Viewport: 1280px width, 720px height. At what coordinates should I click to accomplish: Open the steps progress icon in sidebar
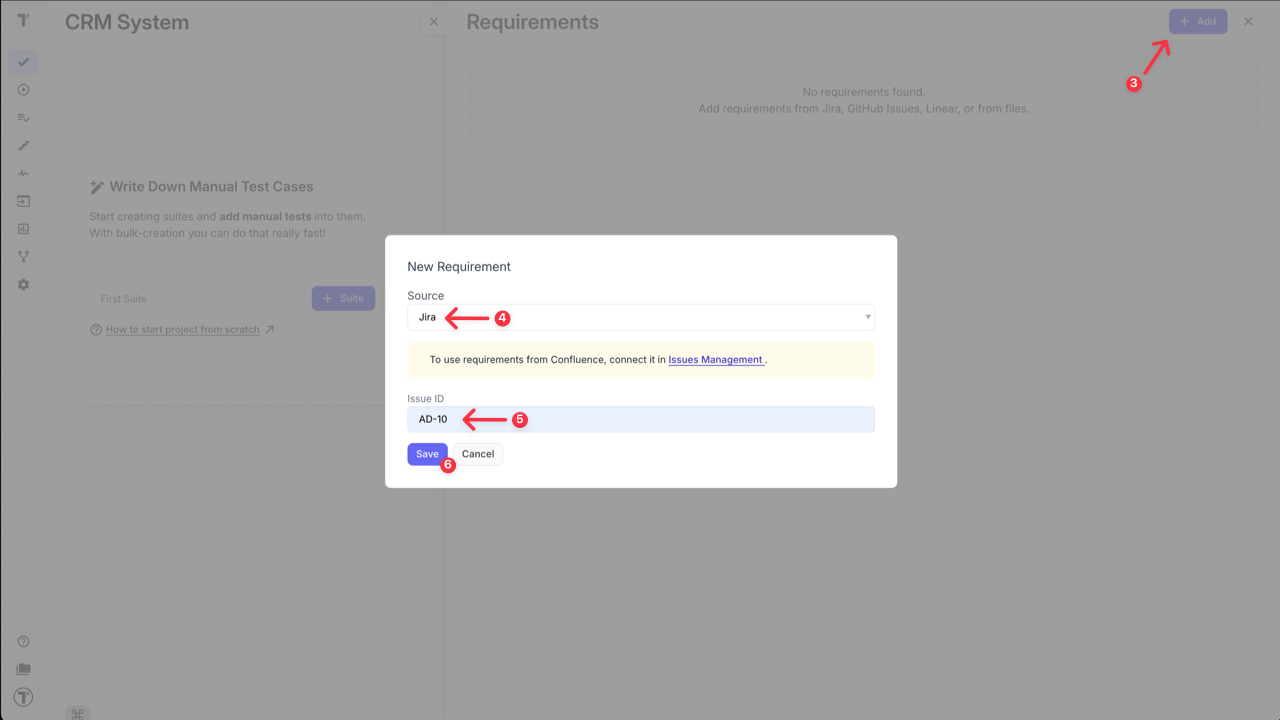[x=23, y=145]
